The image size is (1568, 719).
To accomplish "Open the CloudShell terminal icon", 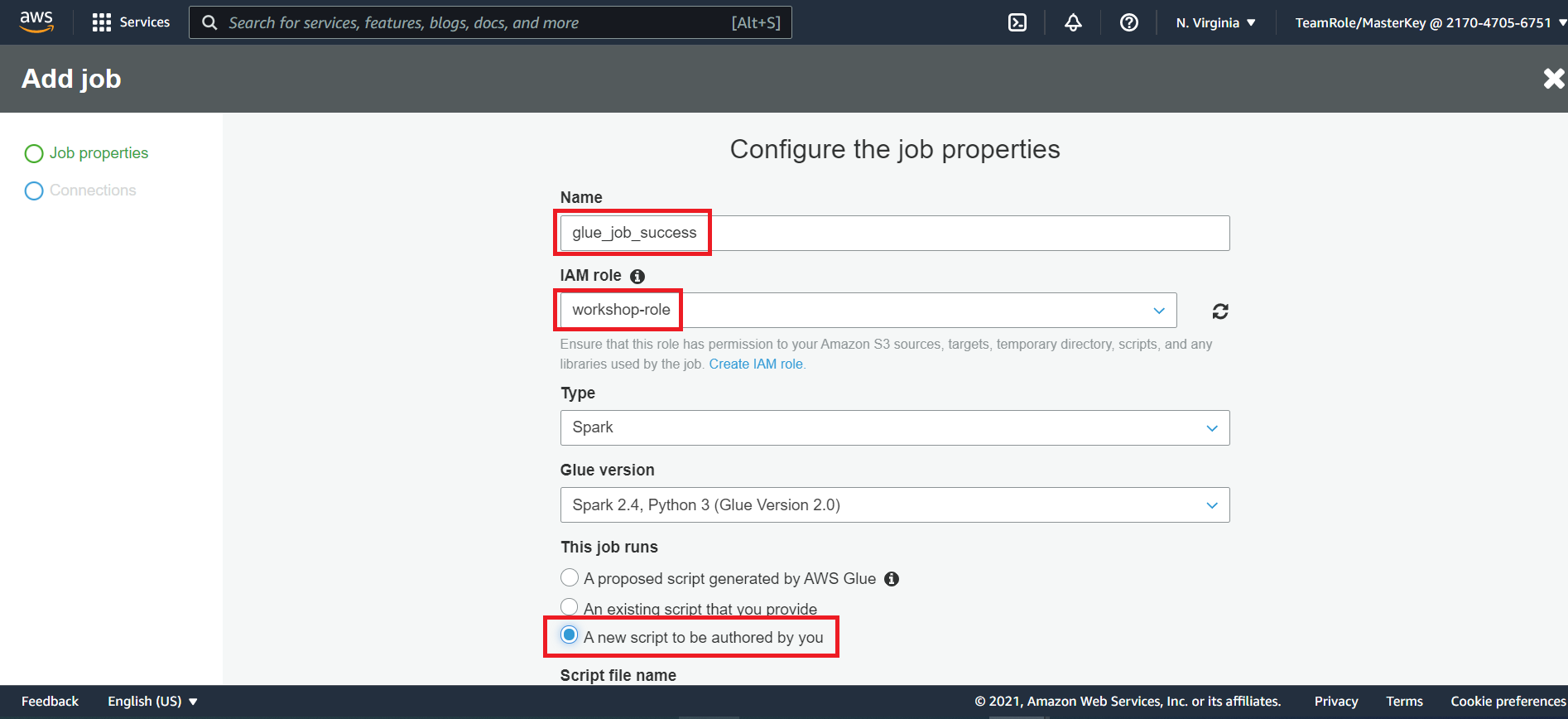I will [x=1017, y=22].
